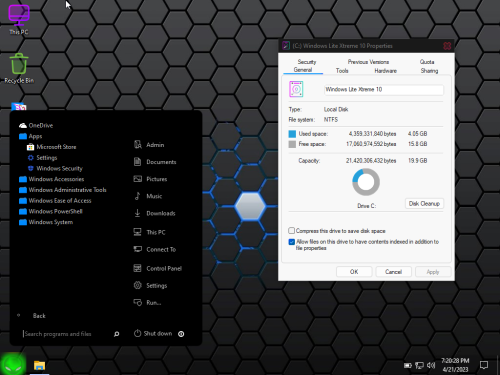Viewport: 500px width, 375px height.
Task: Click the This PC monitor icon in Start menu
Action: pos(137,232)
